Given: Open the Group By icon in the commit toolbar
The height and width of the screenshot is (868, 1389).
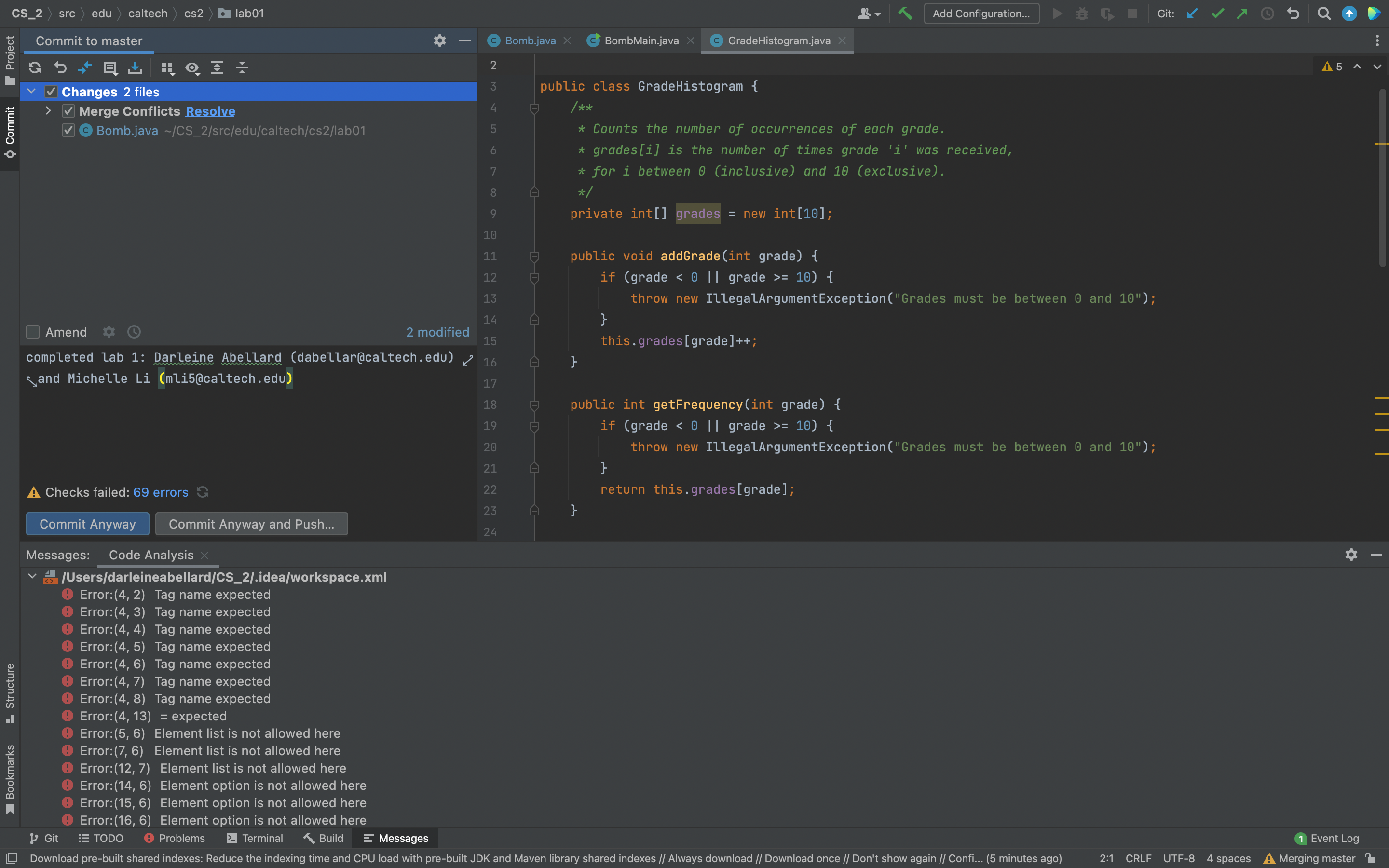Looking at the screenshot, I should 167,68.
